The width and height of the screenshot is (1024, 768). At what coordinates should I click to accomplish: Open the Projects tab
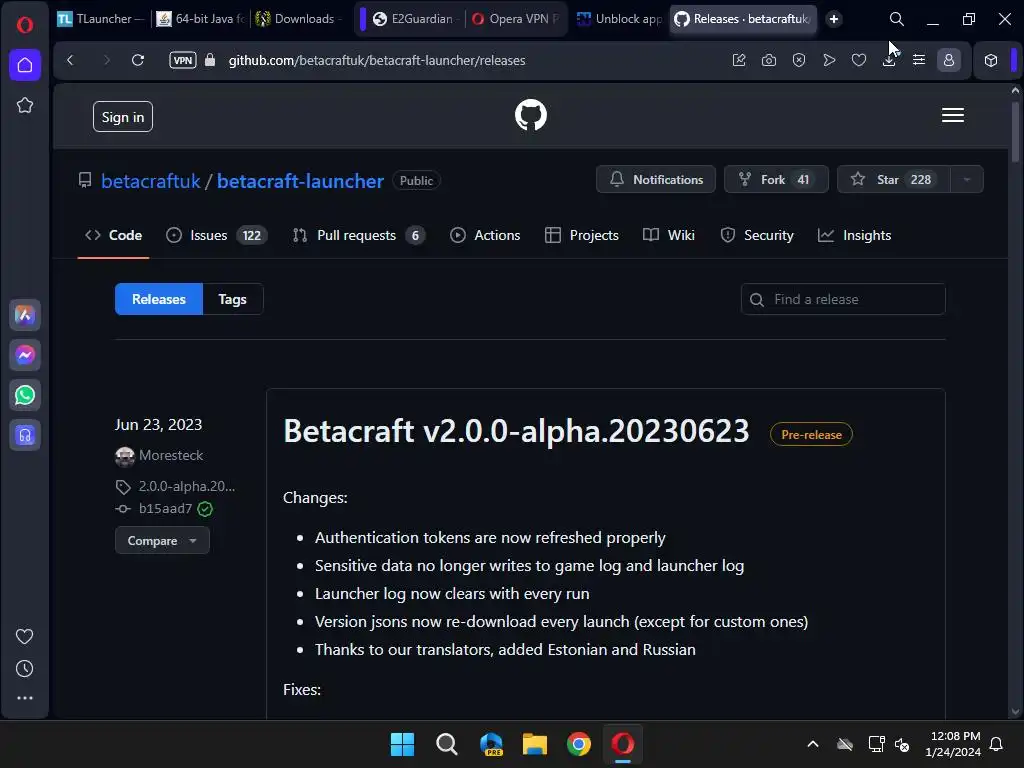pos(581,235)
